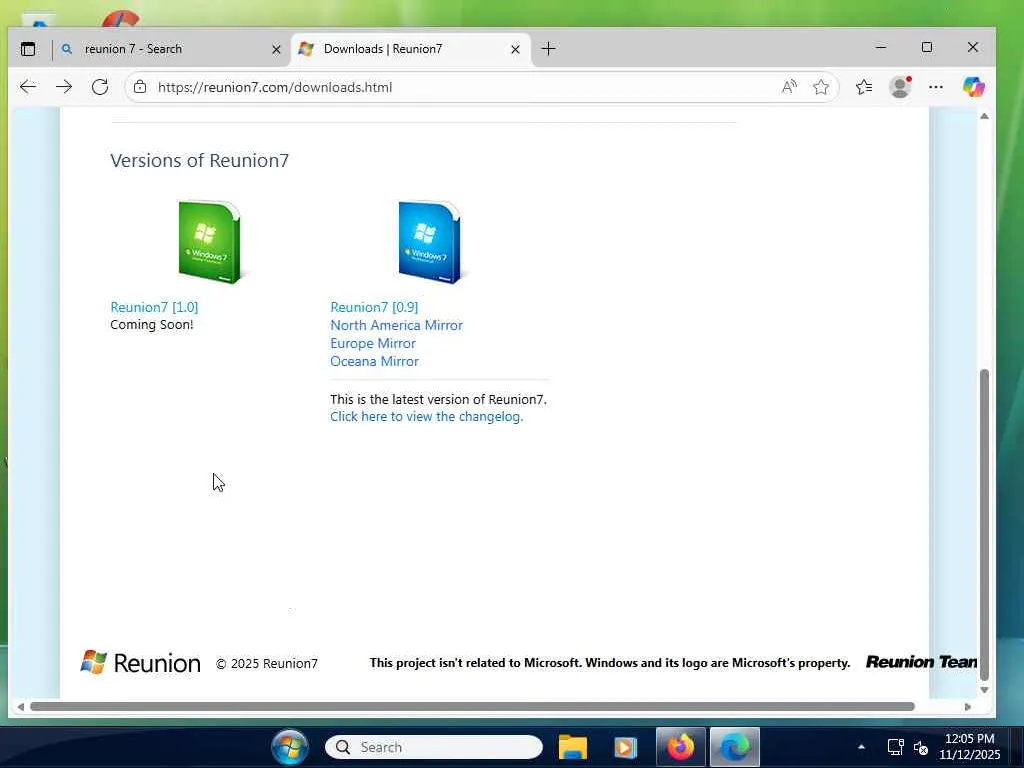Open the Reunion7 [1.0] link

pyautogui.click(x=154, y=307)
